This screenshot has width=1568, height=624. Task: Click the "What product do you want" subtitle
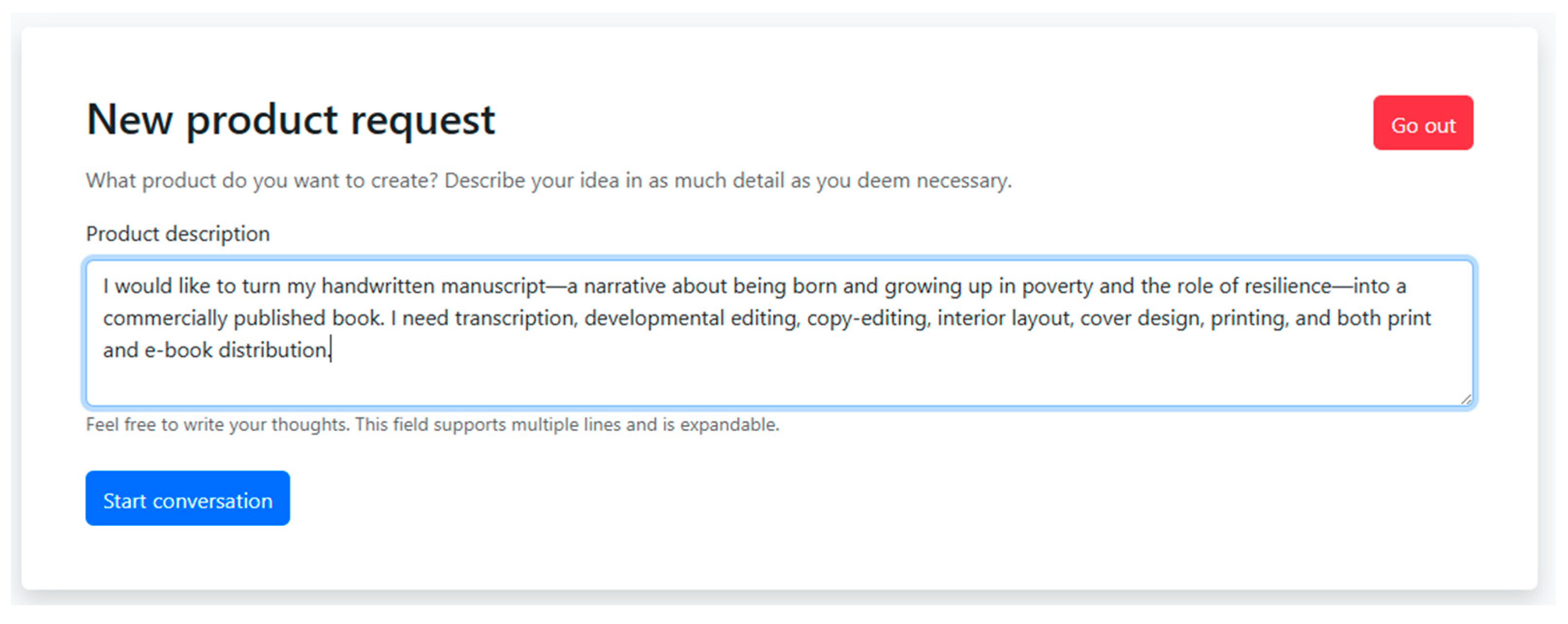pyautogui.click(x=548, y=181)
